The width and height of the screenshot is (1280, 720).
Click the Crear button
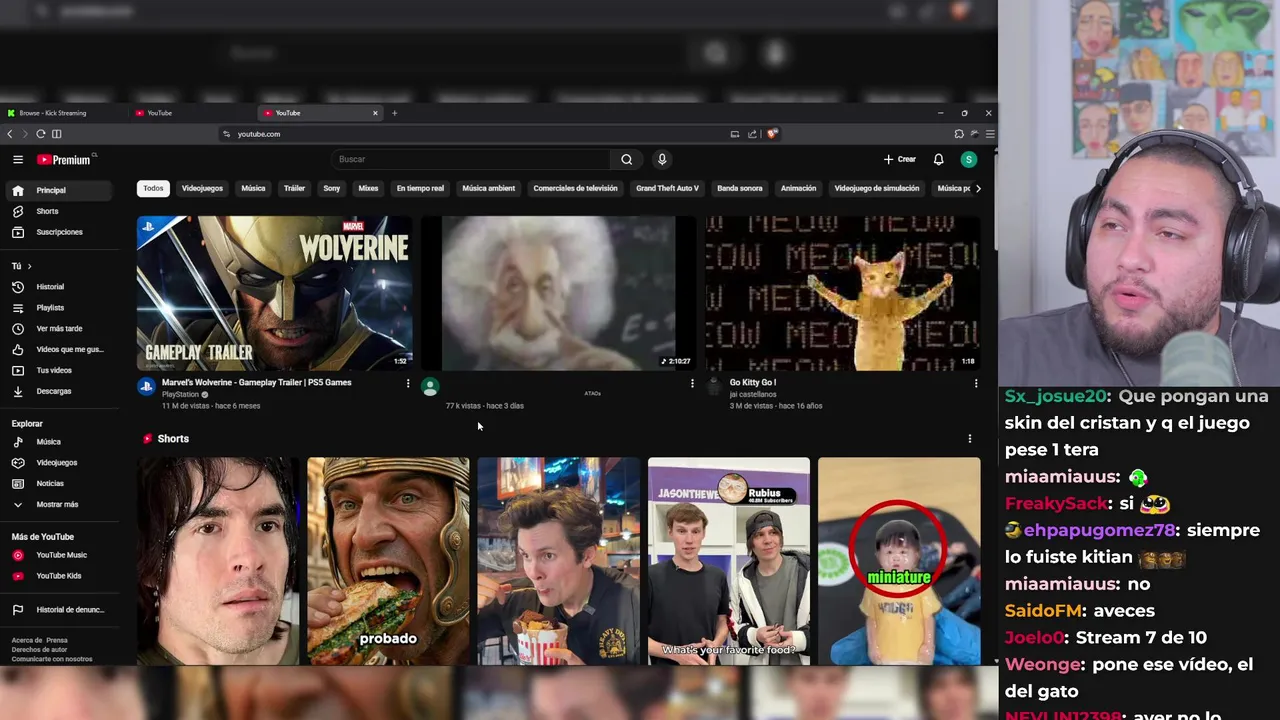tap(900, 159)
